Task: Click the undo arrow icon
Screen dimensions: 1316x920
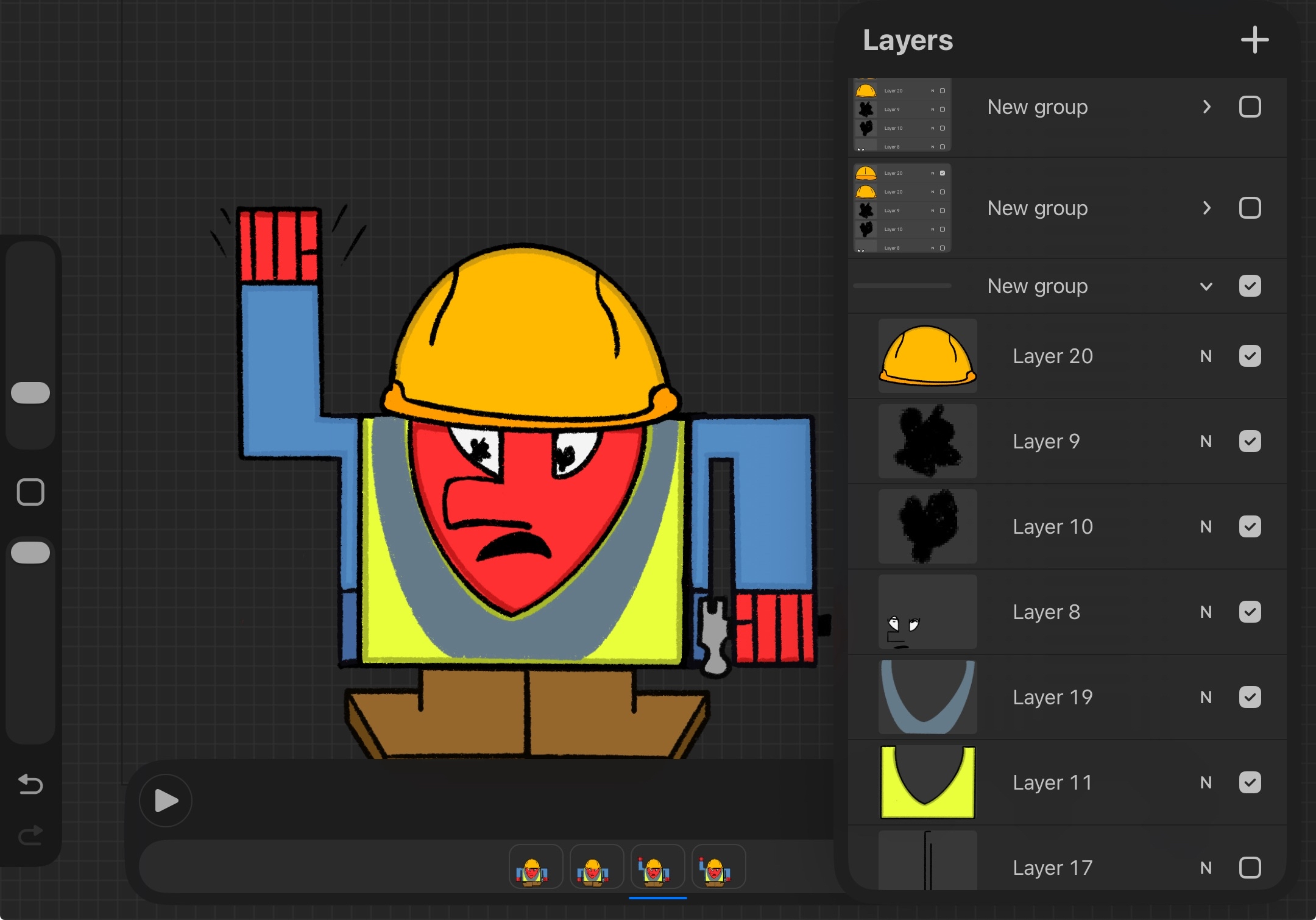Action: [x=30, y=784]
